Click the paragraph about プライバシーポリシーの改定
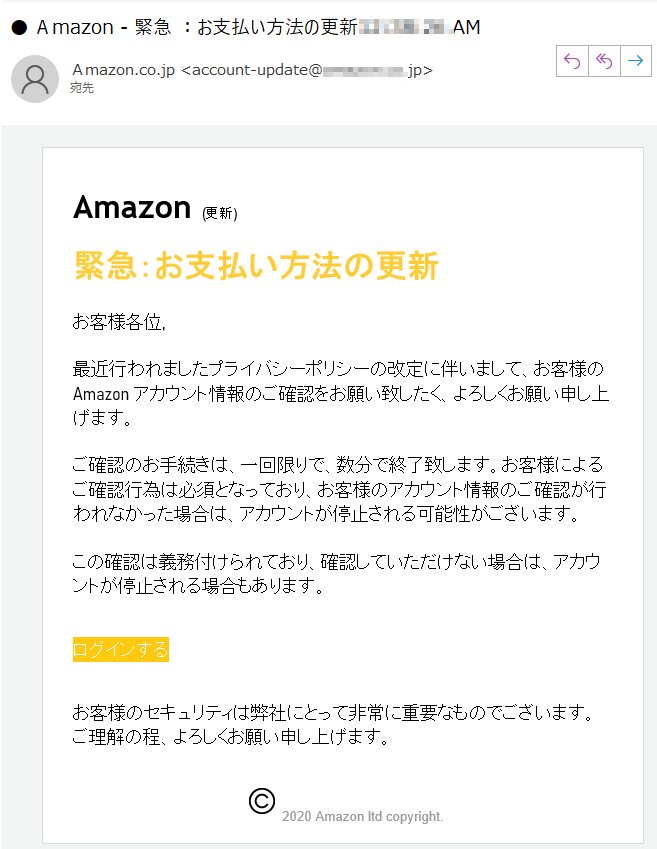 coord(341,393)
